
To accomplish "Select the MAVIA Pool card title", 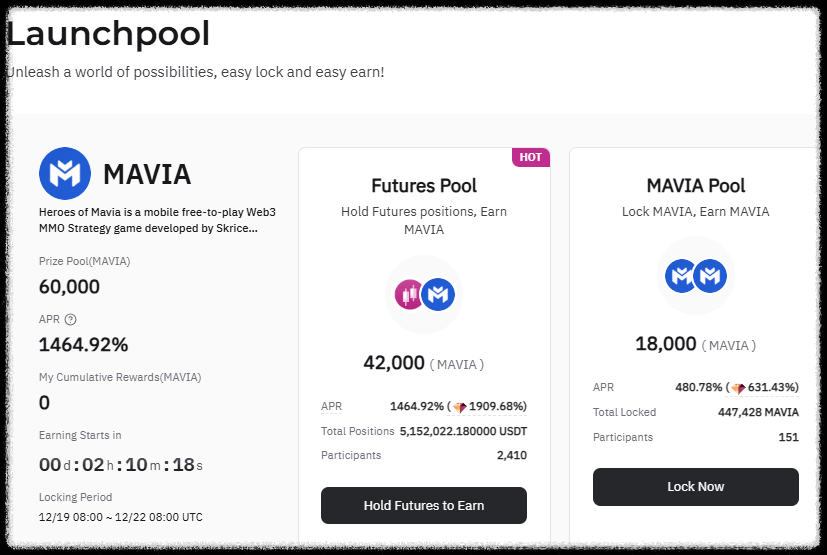I will click(x=696, y=186).
